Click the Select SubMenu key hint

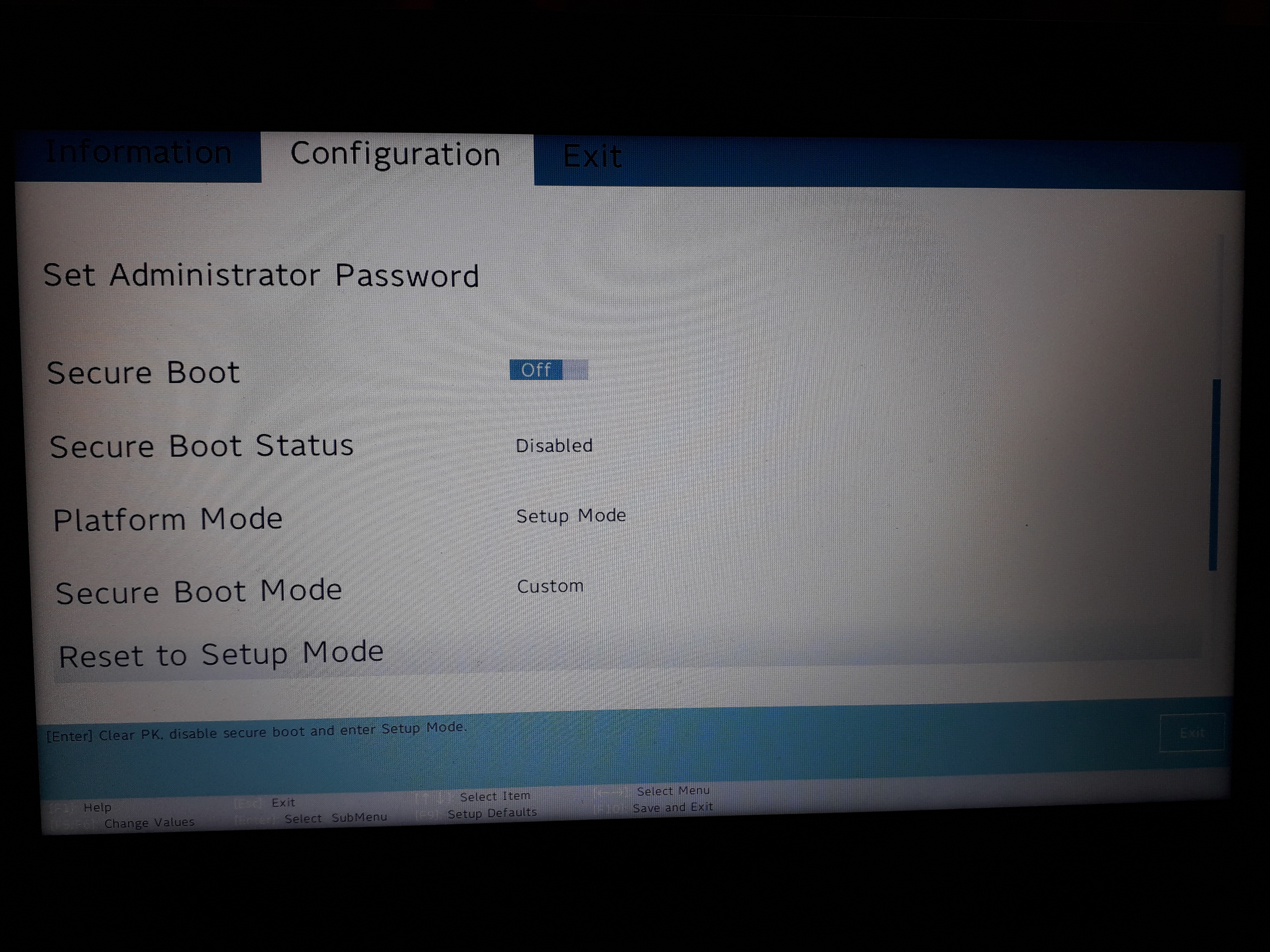[335, 818]
